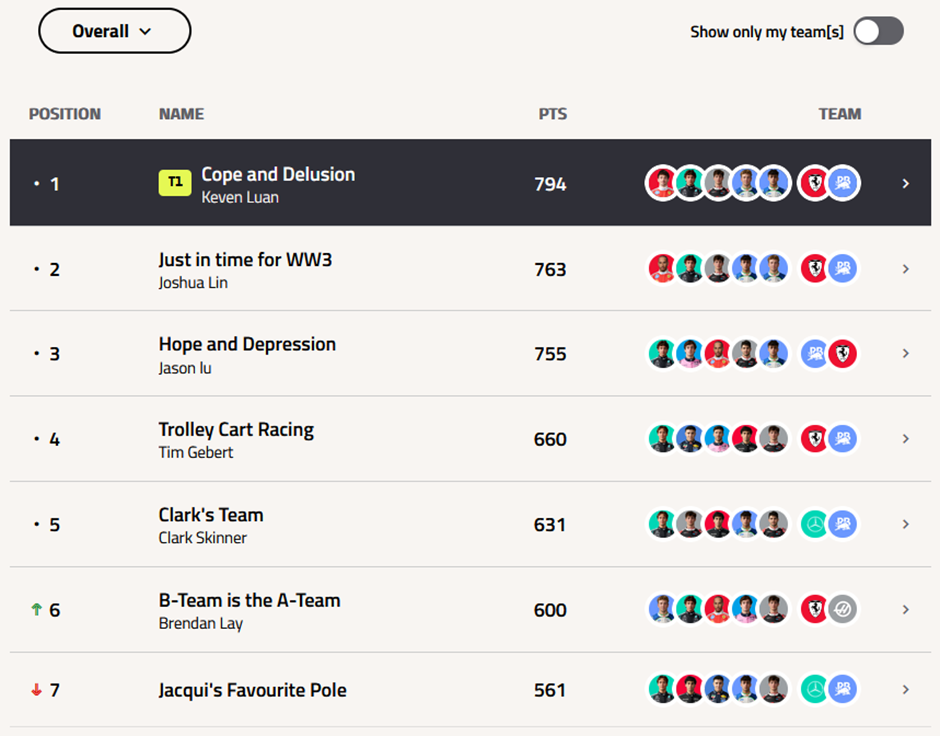940x736 pixels.
Task: Click the first driver avatar in Just in time for WW3 row
Action: click(663, 269)
